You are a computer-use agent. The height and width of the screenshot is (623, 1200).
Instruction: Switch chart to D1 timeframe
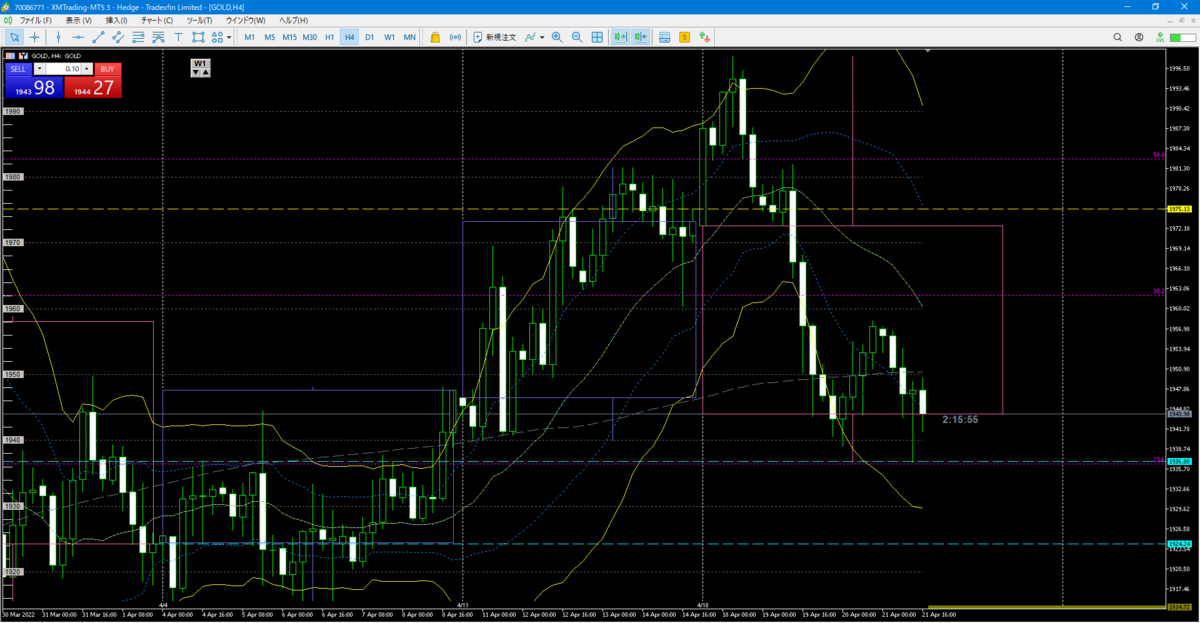[369, 37]
